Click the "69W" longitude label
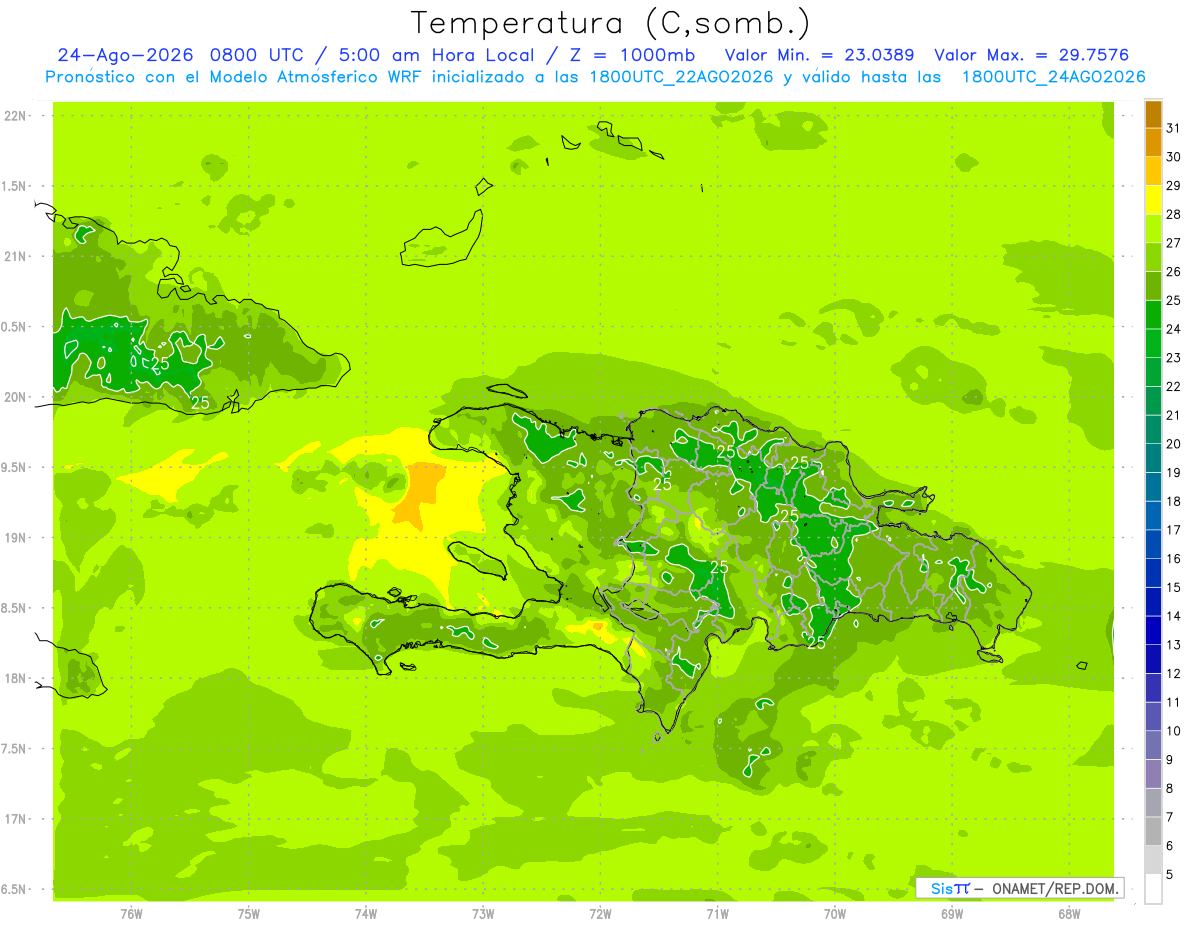 pyautogui.click(x=952, y=914)
